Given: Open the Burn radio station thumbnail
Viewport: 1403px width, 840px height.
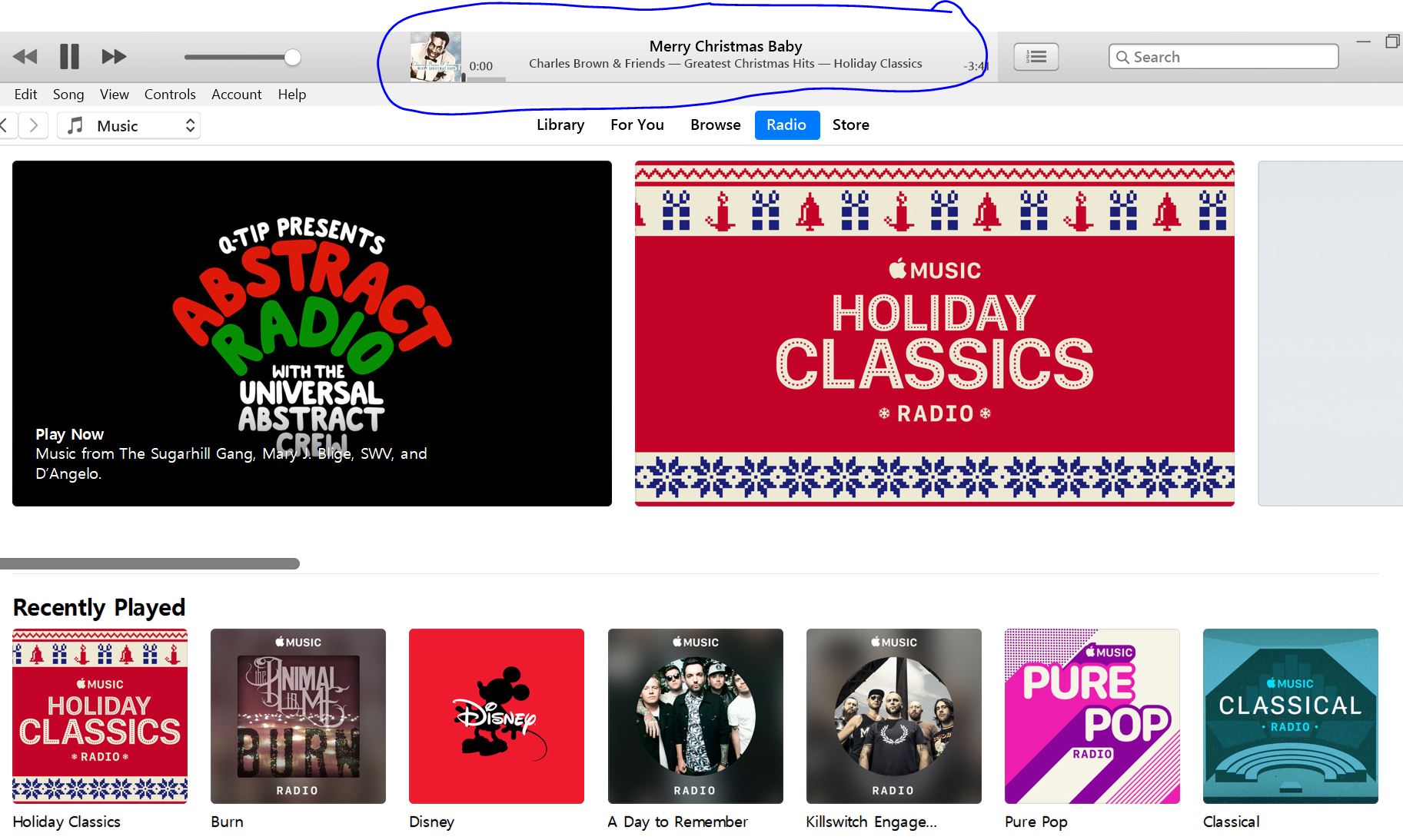Looking at the screenshot, I should tap(298, 716).
